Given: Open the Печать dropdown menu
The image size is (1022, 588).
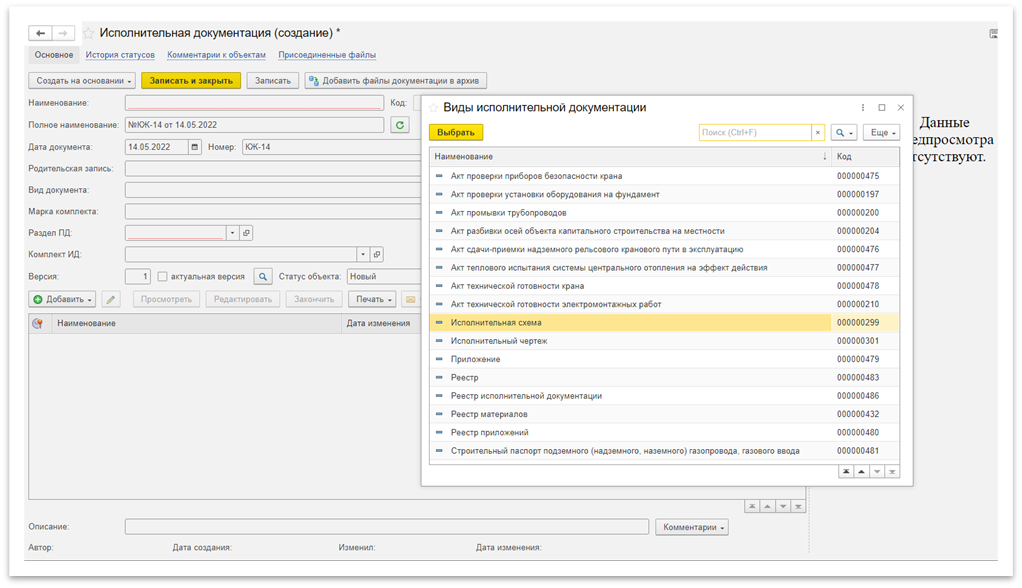Looking at the screenshot, I should click(375, 299).
